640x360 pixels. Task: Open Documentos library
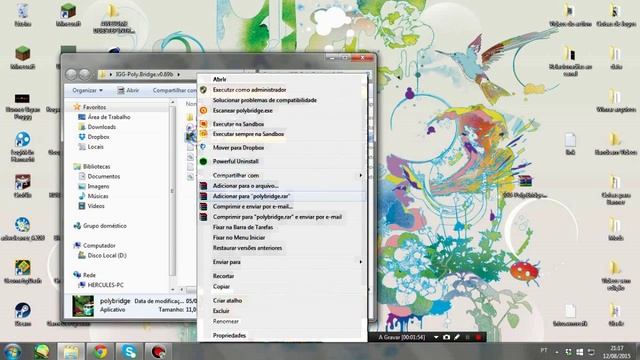point(104,176)
